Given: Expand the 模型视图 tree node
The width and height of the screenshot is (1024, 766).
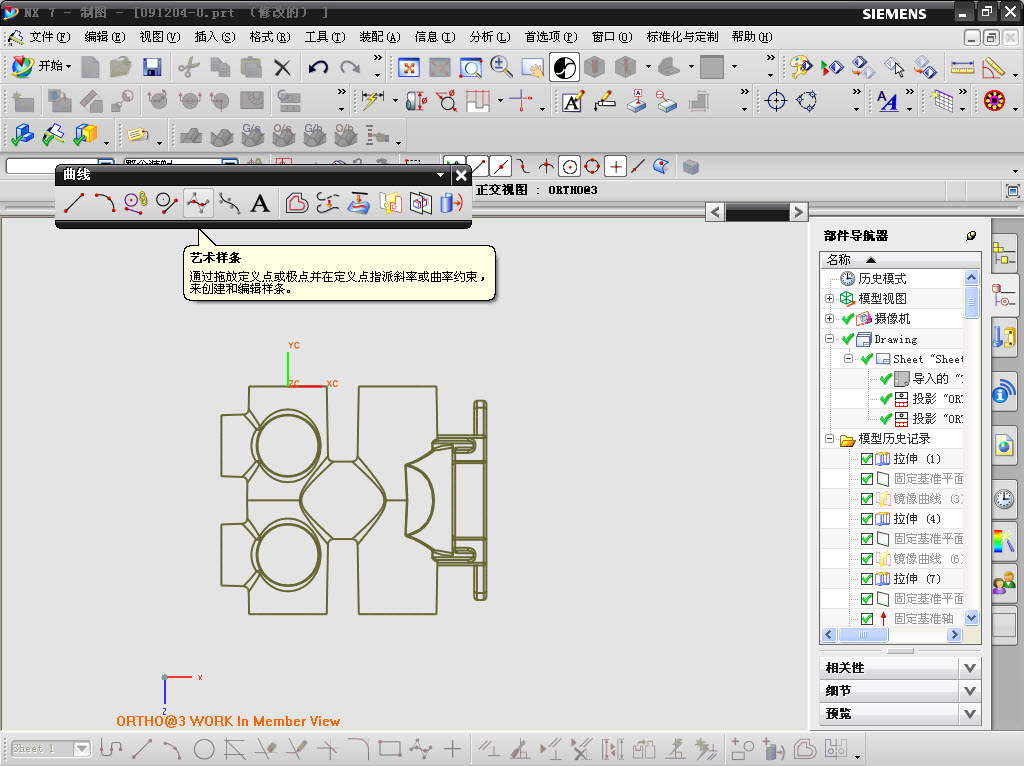Looking at the screenshot, I should 829,299.
